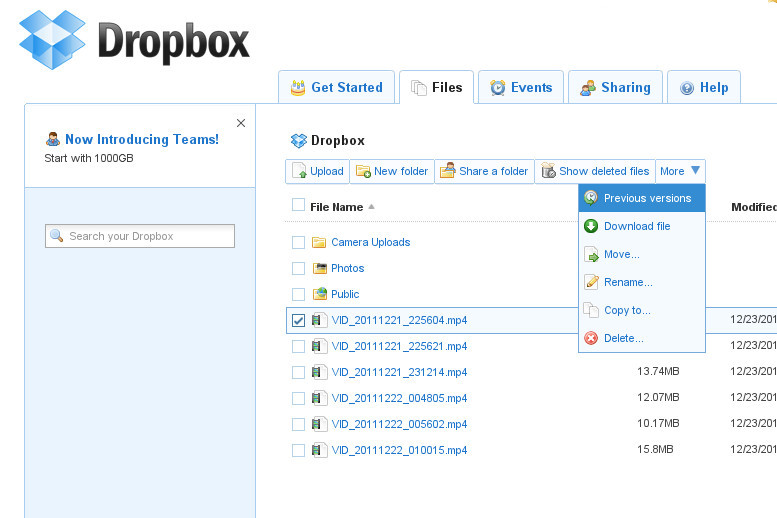Click the Dropbox logo box icon

pos(52,40)
